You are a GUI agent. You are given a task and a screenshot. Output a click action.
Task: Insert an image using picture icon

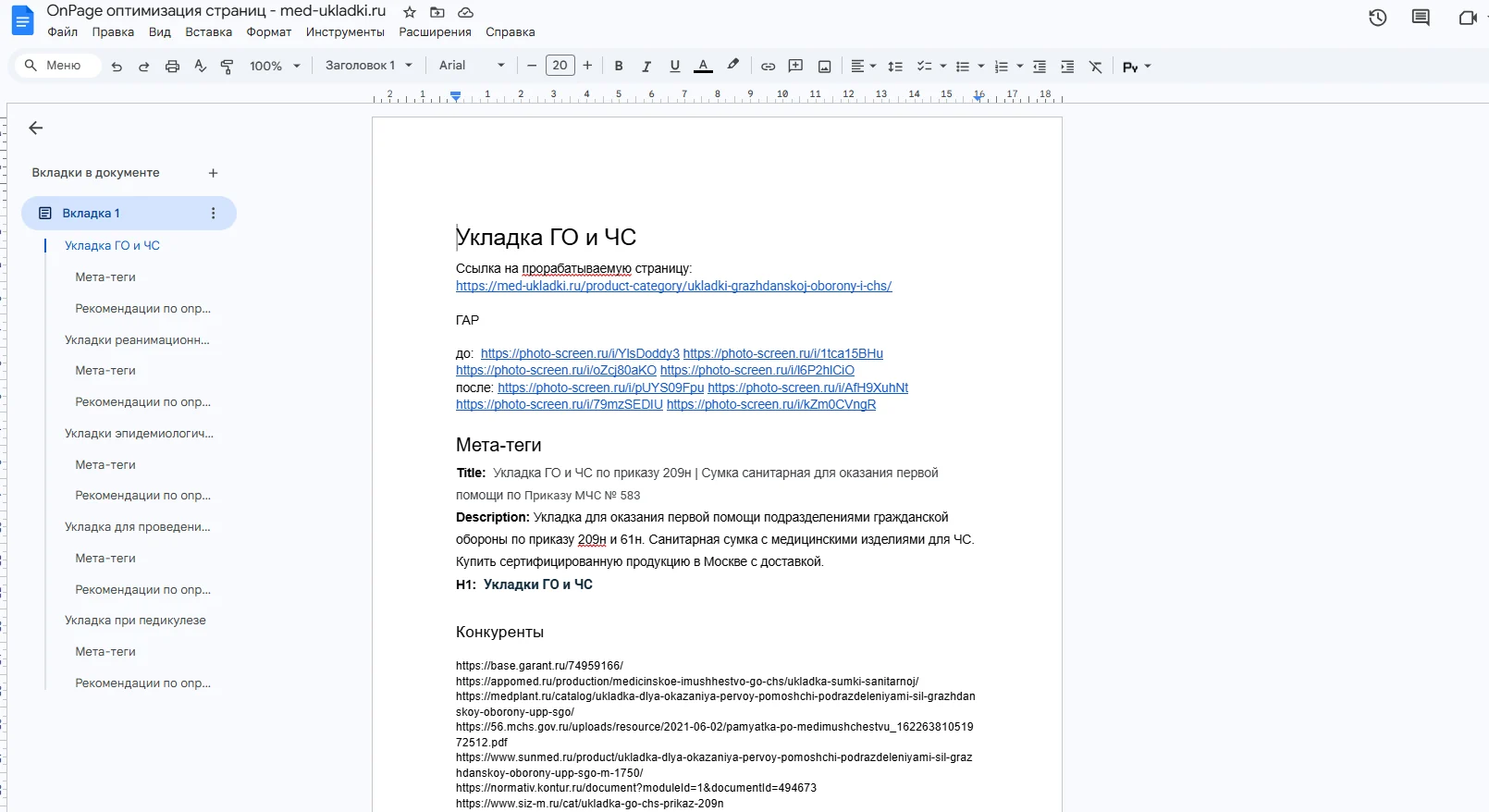[824, 67]
